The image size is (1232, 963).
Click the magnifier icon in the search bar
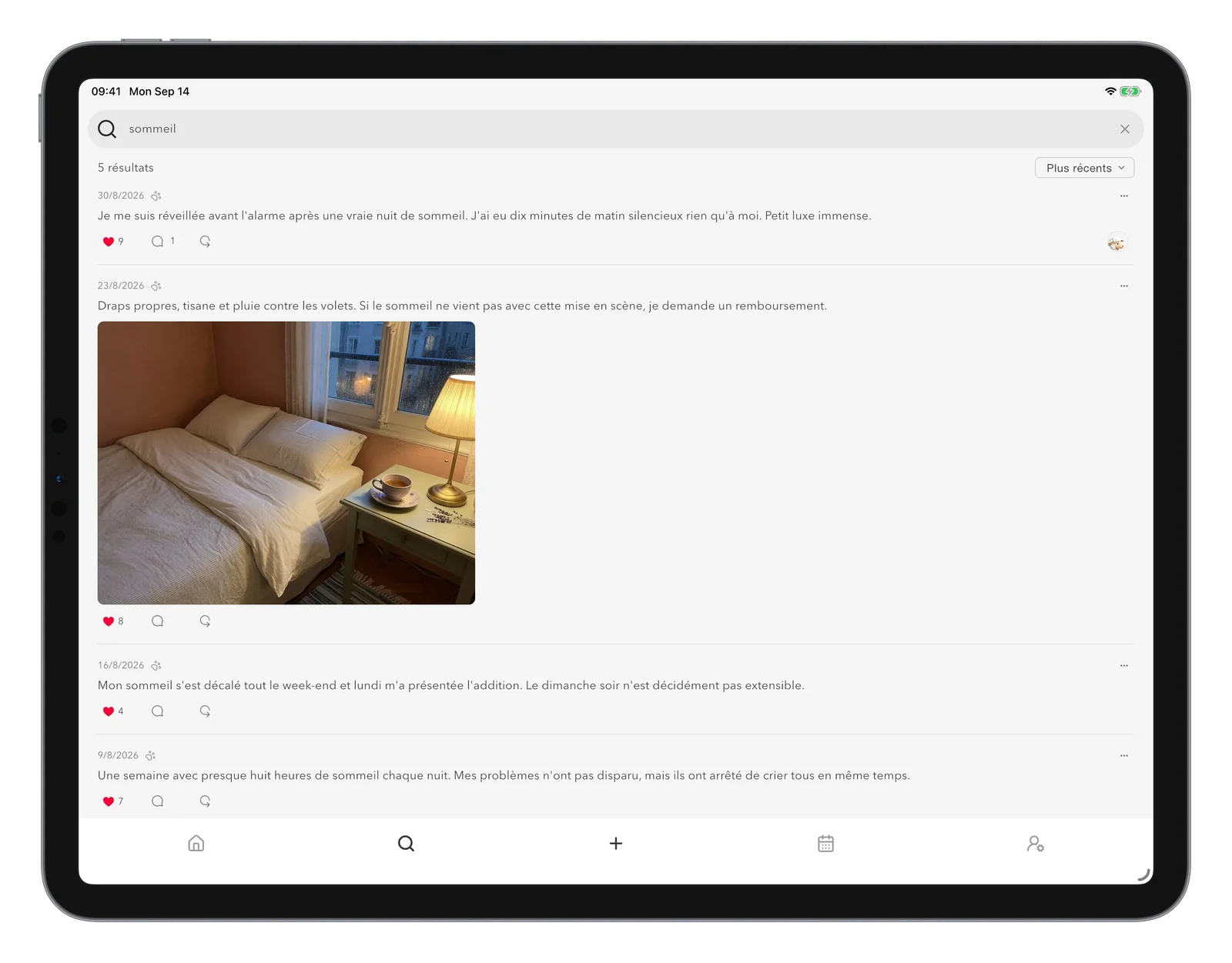(x=108, y=129)
